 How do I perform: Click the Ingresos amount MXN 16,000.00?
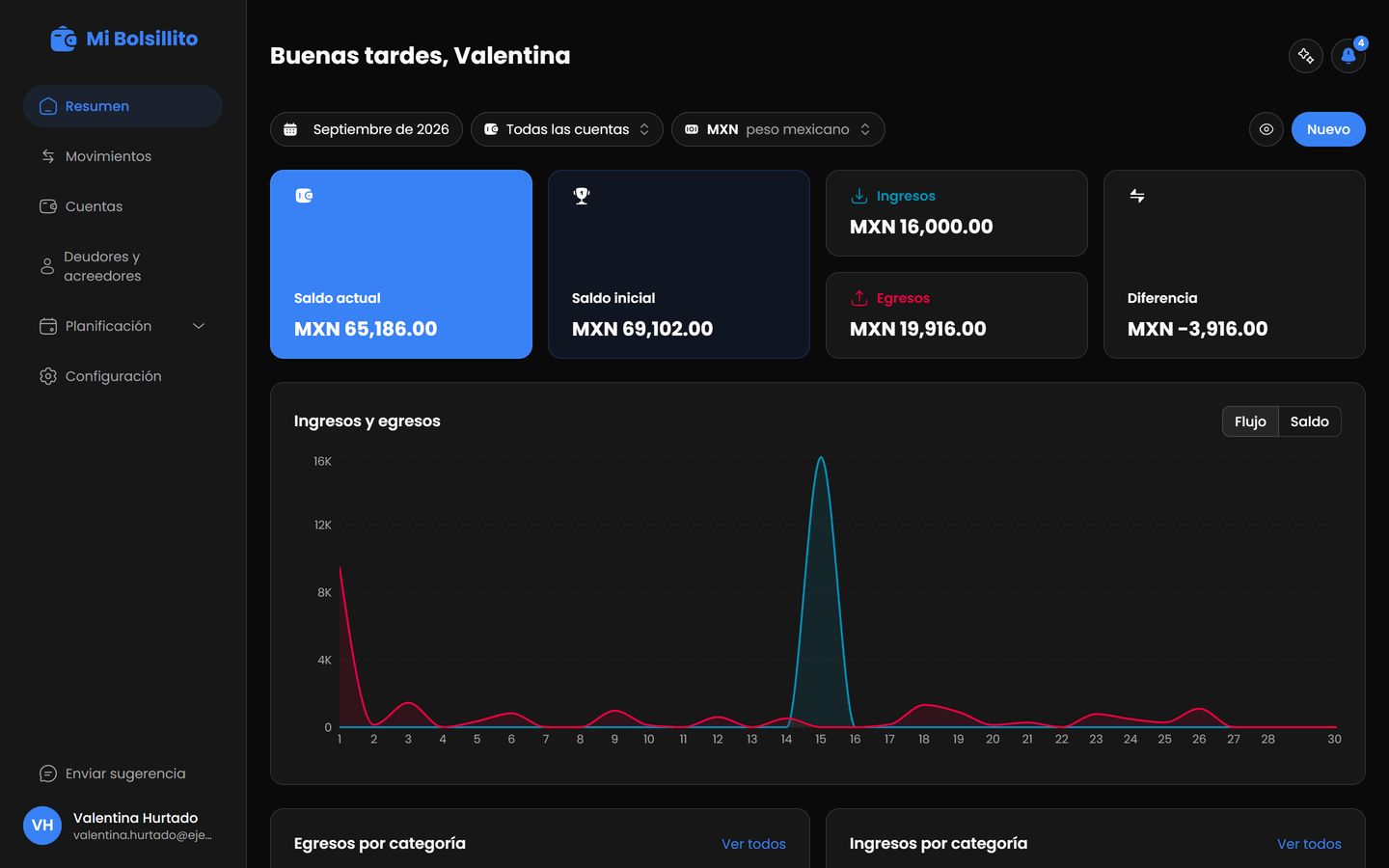(x=921, y=227)
